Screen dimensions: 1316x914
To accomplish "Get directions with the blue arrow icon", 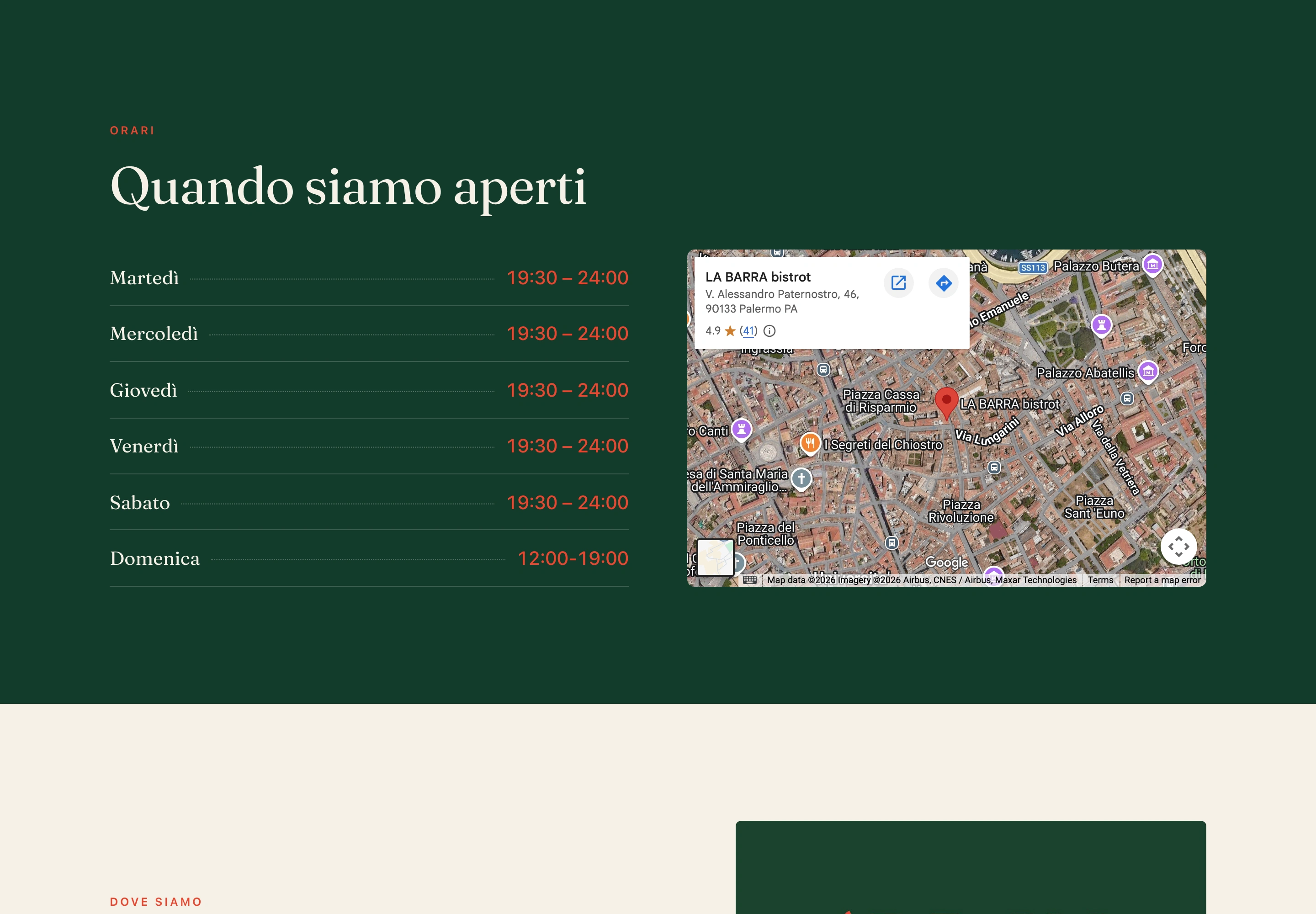I will [943, 282].
